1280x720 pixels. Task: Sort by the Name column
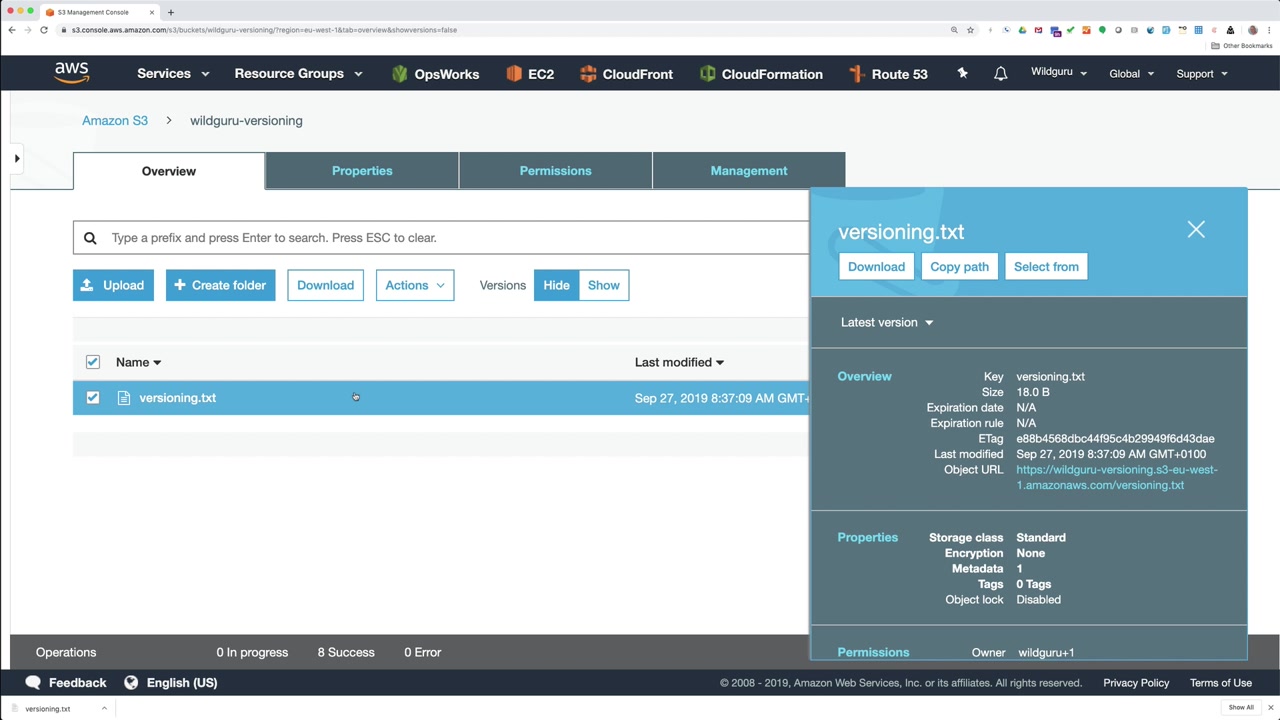(x=138, y=362)
